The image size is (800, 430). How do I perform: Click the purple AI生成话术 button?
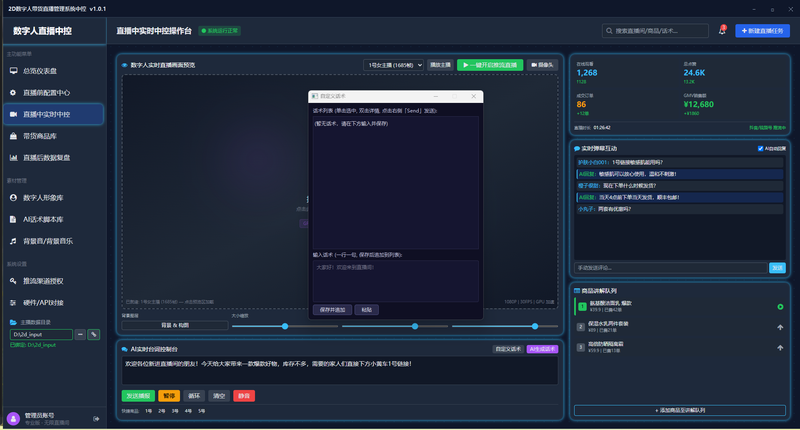click(x=542, y=349)
